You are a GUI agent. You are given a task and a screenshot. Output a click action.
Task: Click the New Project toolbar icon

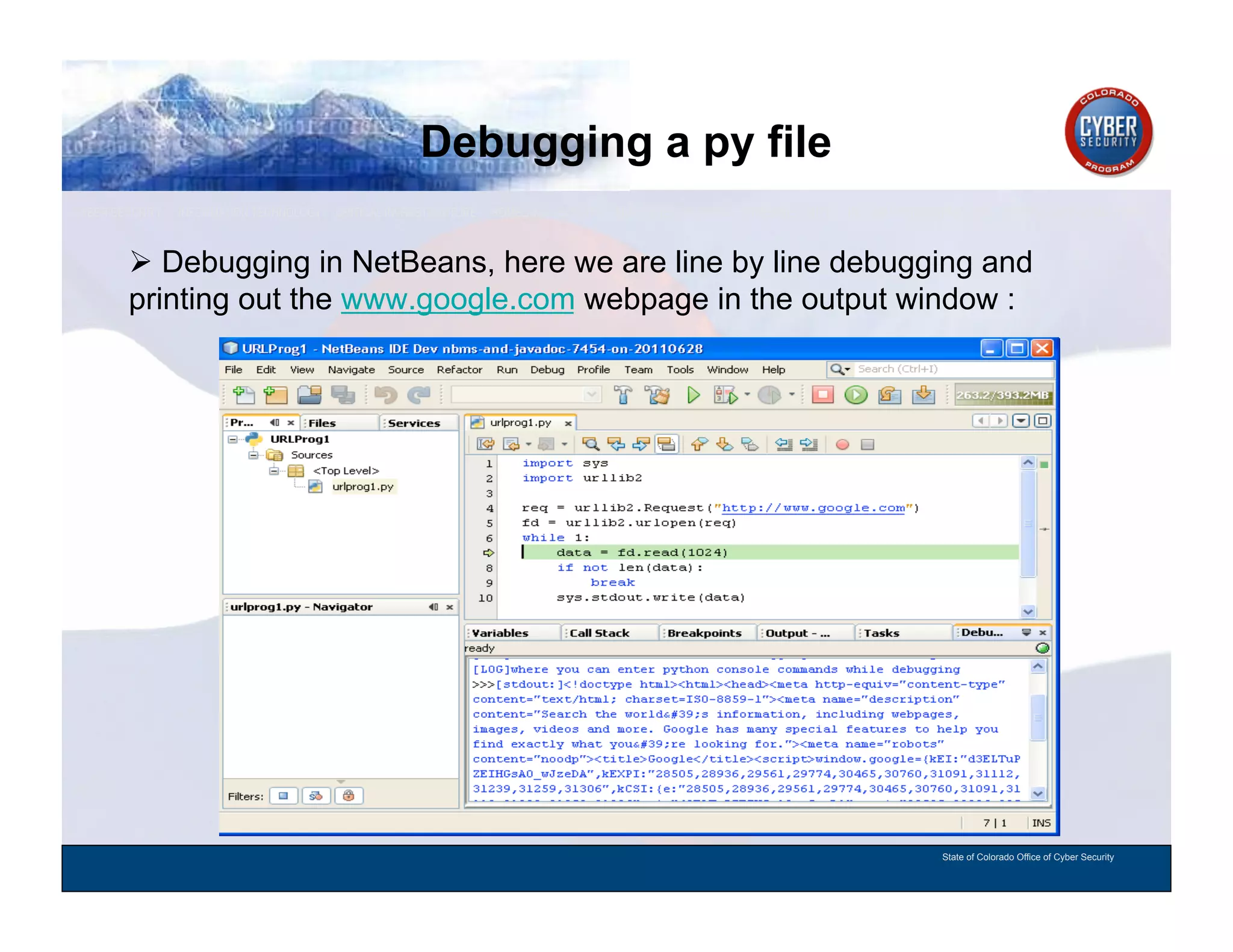[275, 395]
